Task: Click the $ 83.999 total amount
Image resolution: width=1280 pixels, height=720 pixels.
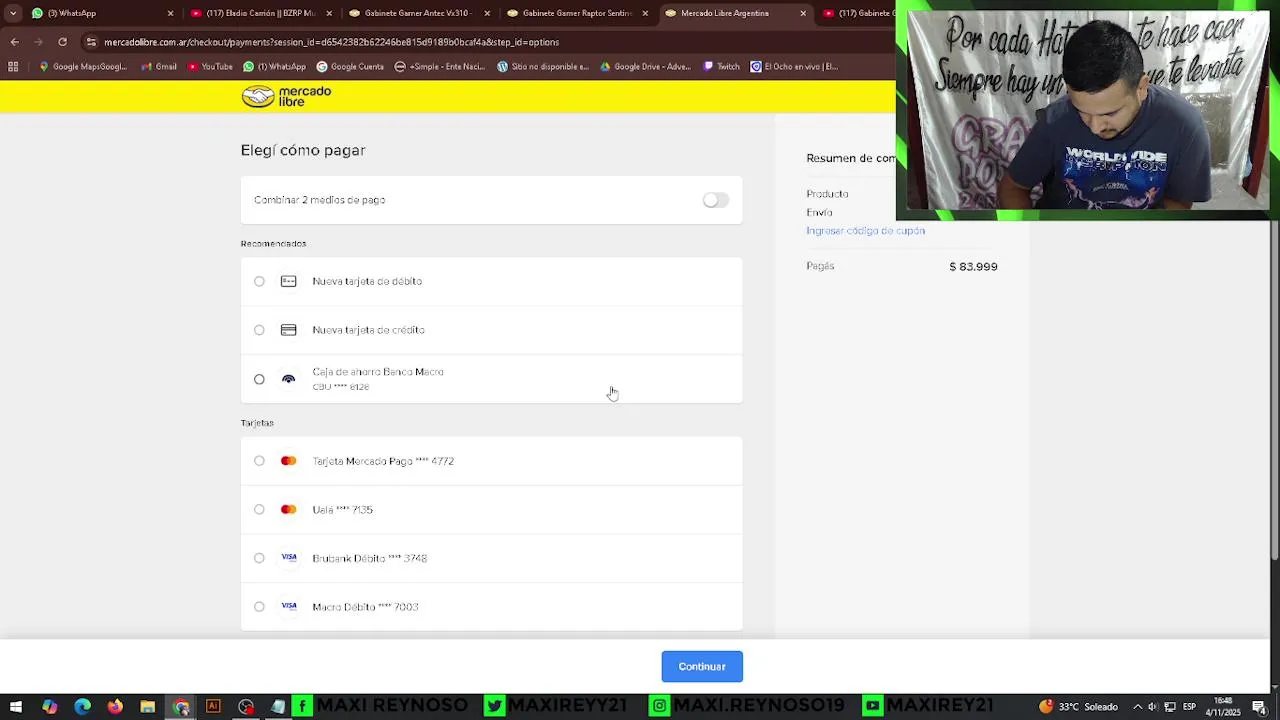Action: click(x=973, y=267)
